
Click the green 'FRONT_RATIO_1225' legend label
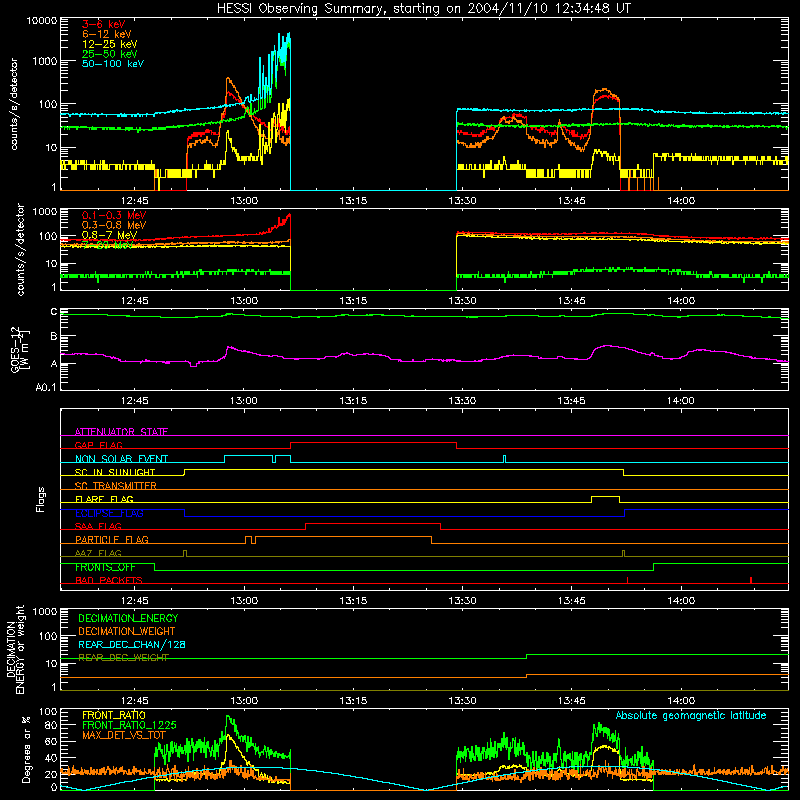129,725
